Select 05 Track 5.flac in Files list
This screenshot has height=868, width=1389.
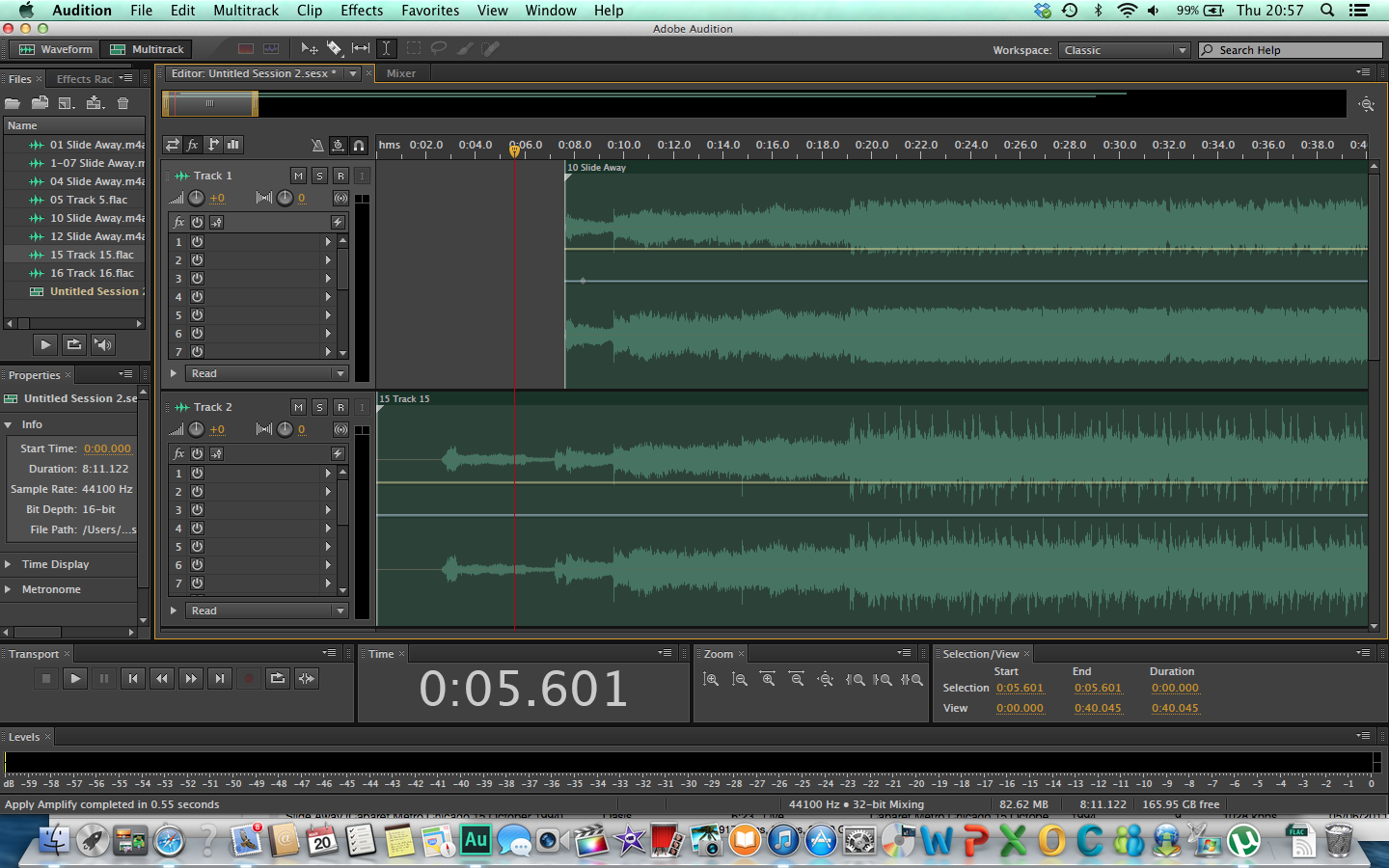[x=74, y=200]
